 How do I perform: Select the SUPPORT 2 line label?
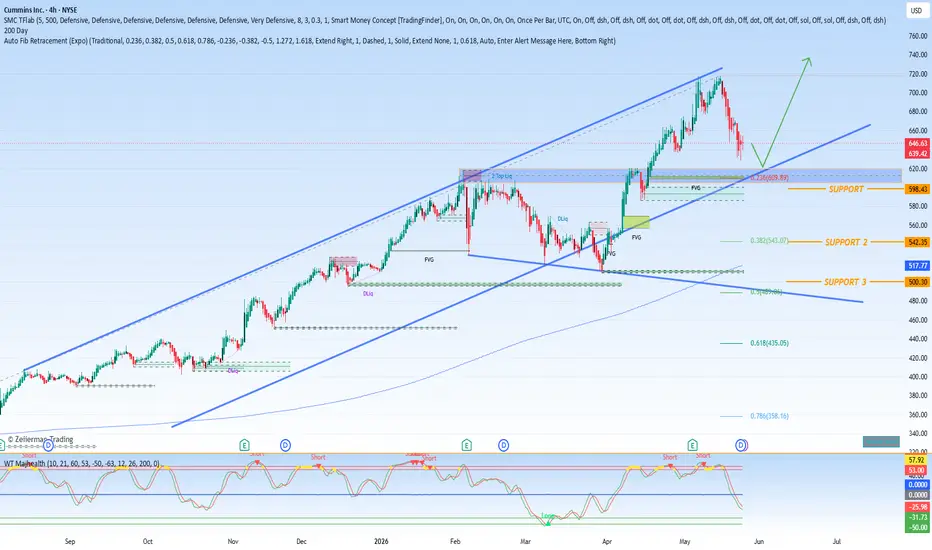[x=846, y=242]
